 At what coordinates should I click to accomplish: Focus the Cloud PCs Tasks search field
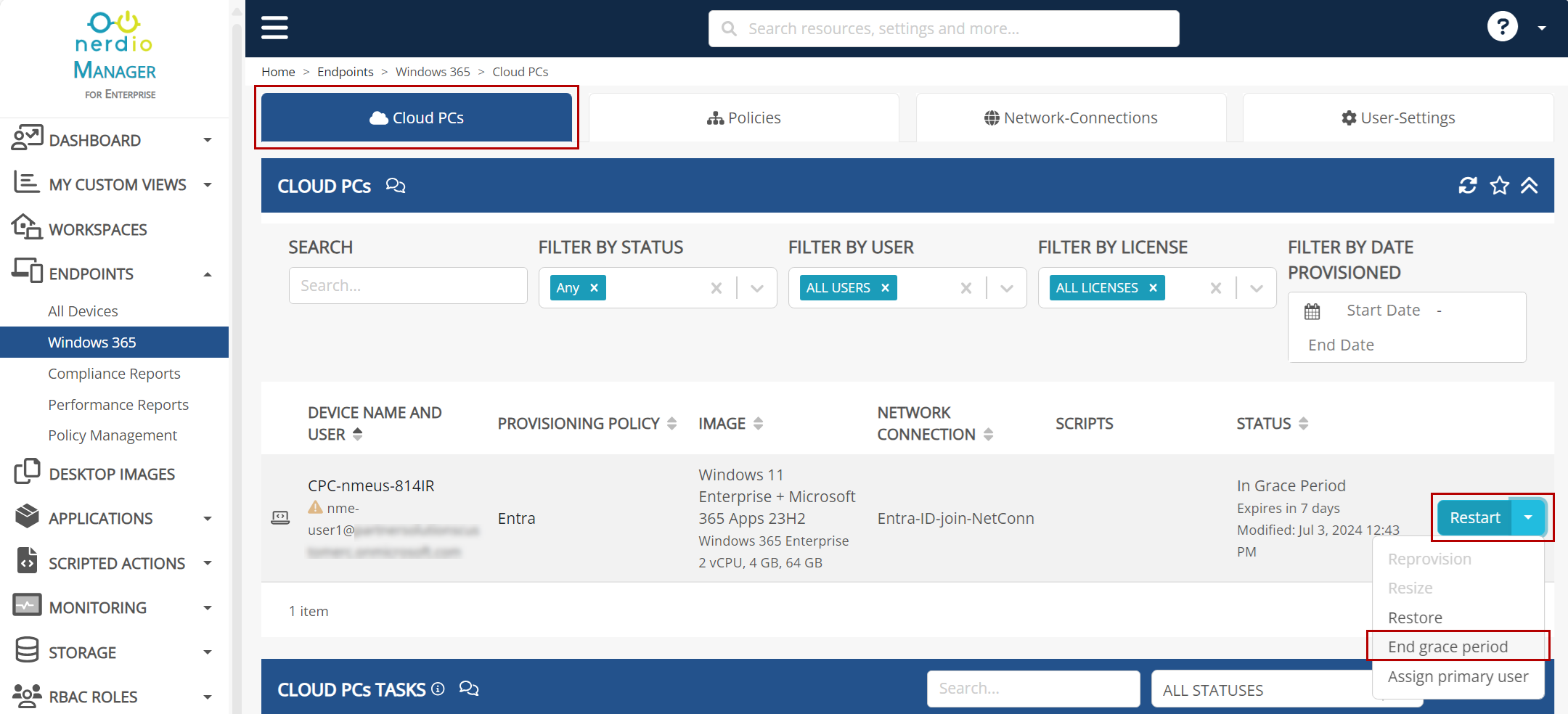tap(1033, 689)
